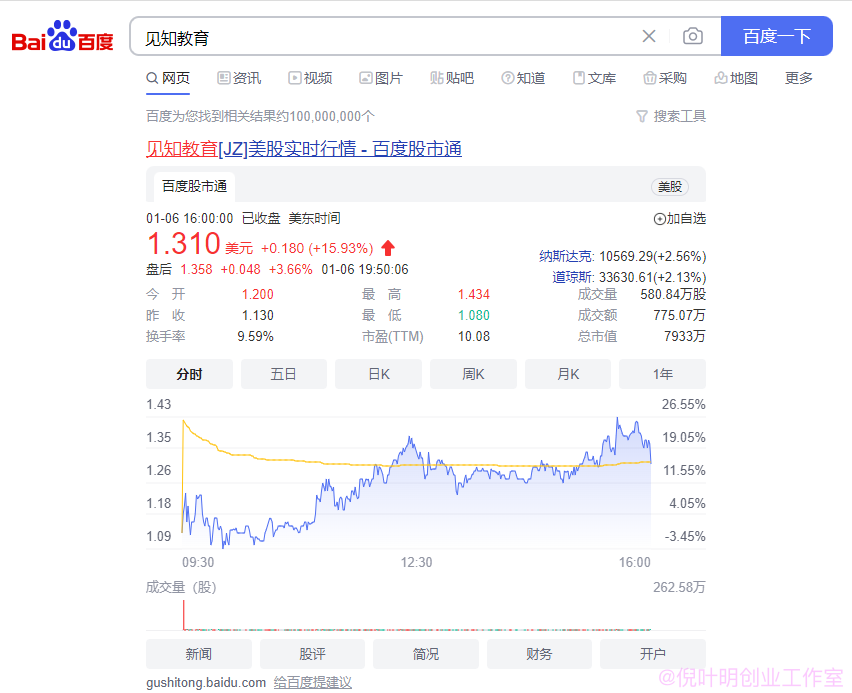Click the 最高 value 1.434
This screenshot has width=852, height=693.
click(474, 295)
